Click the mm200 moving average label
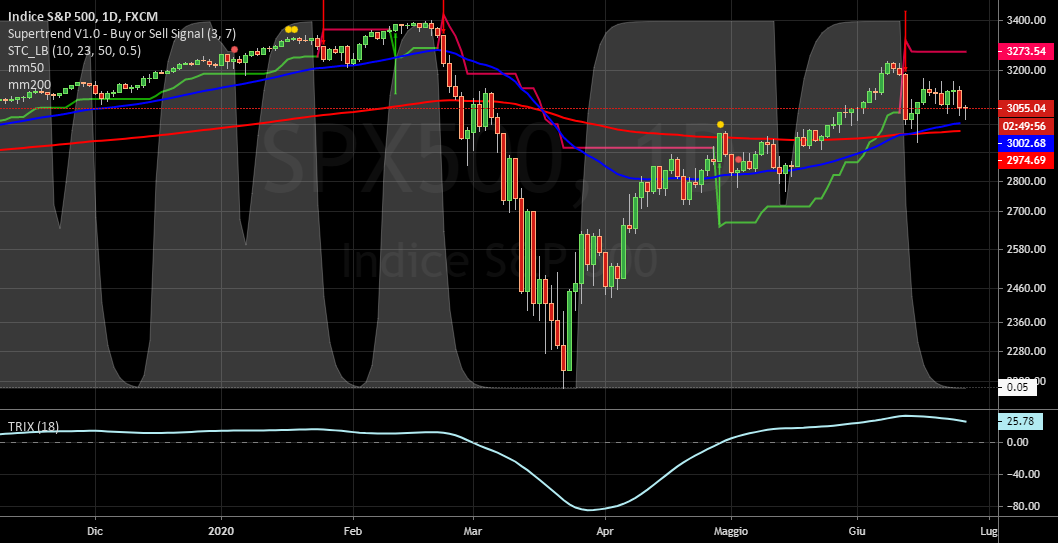 pyautogui.click(x=28, y=85)
